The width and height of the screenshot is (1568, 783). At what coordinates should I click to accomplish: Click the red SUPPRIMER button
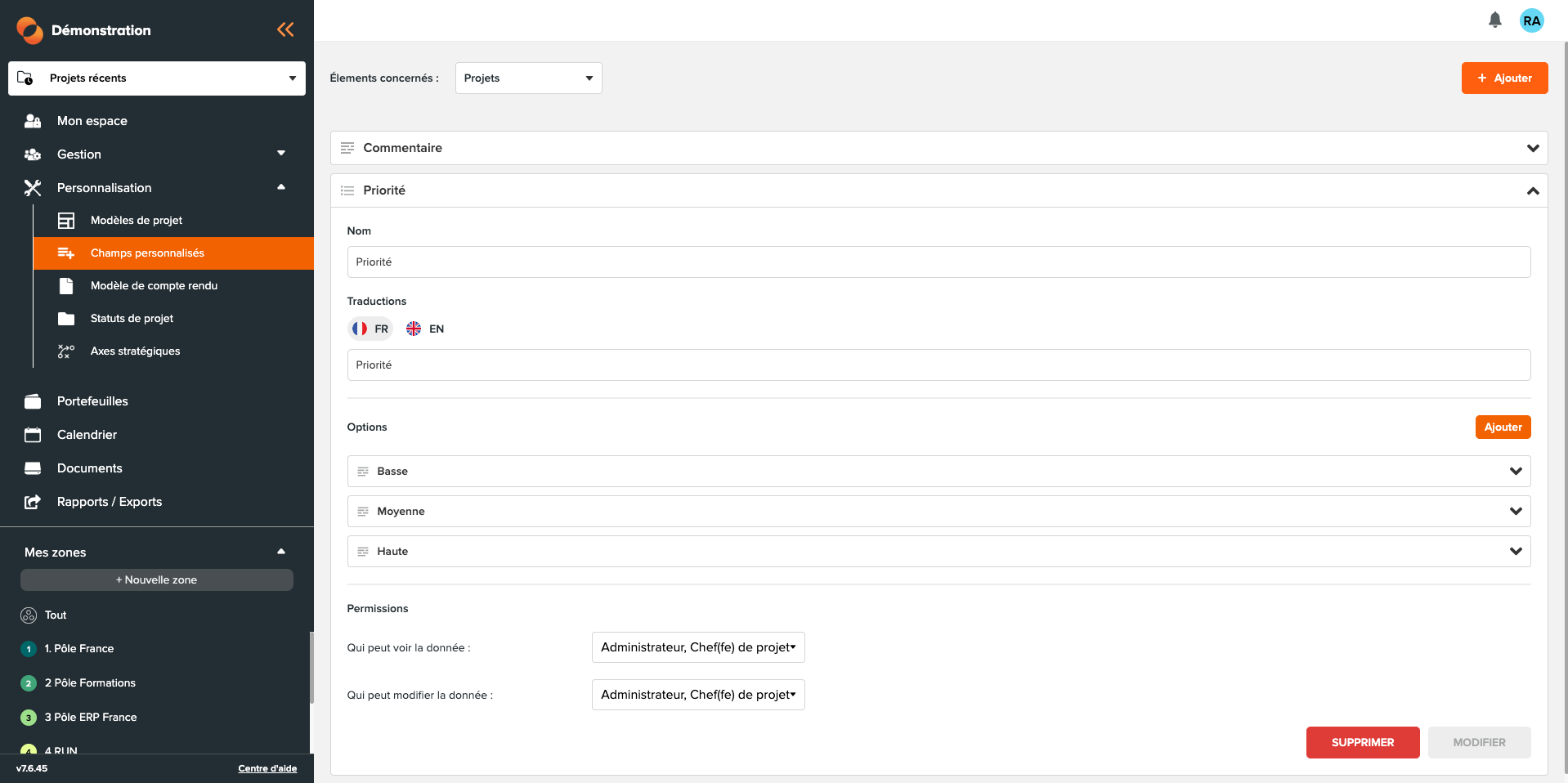click(1363, 743)
